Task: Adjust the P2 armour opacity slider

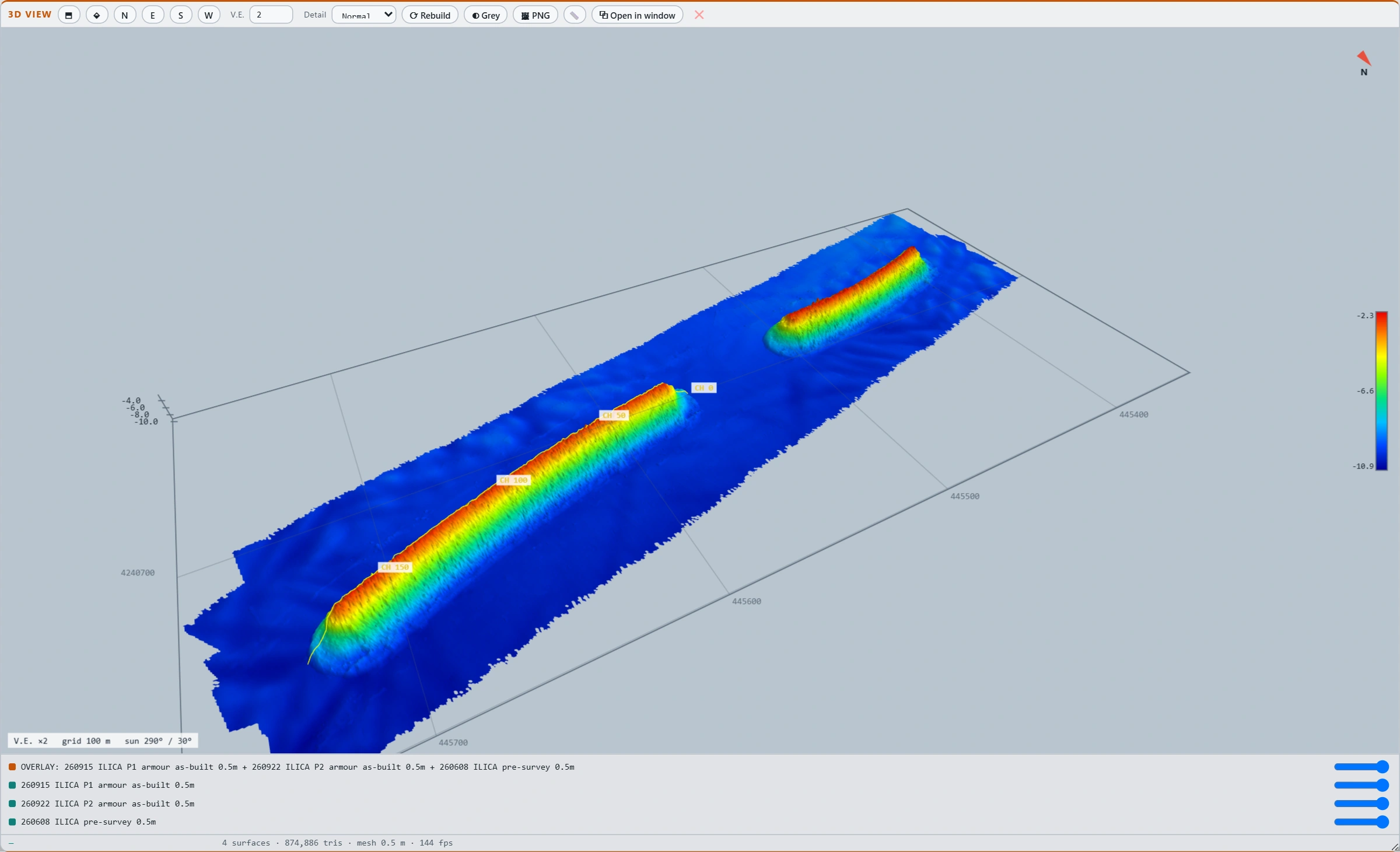Action: click(1361, 804)
